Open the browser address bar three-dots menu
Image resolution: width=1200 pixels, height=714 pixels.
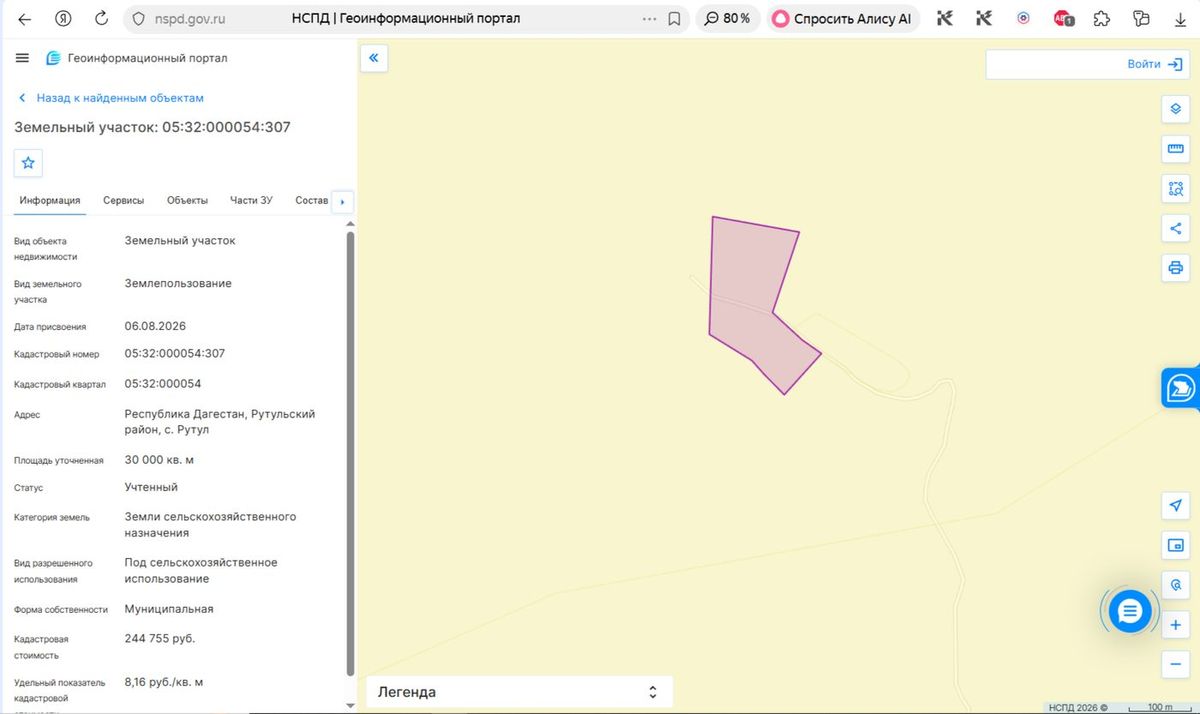pyautogui.click(x=650, y=18)
